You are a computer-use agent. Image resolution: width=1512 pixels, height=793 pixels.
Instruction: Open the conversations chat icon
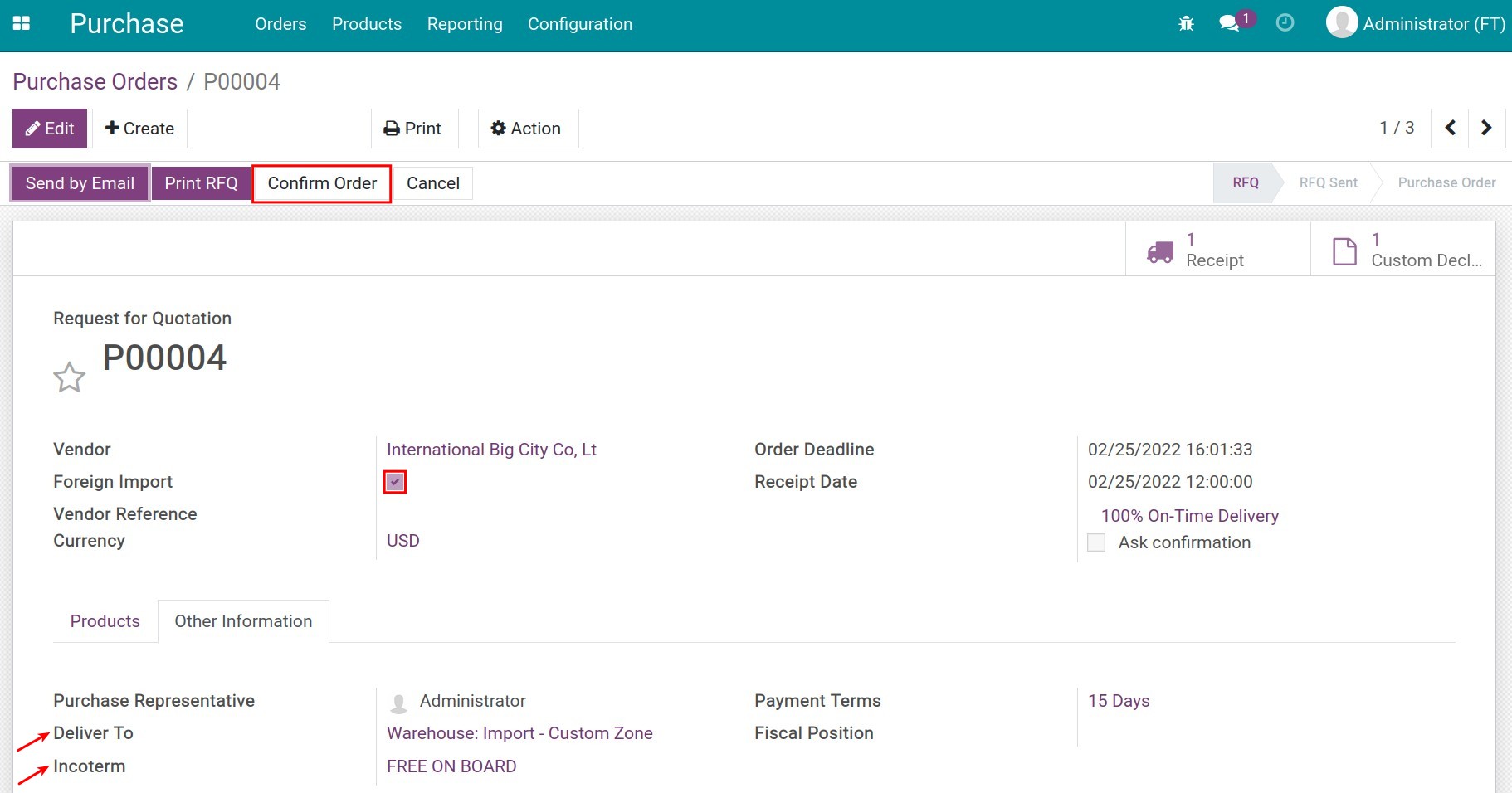(x=1229, y=24)
